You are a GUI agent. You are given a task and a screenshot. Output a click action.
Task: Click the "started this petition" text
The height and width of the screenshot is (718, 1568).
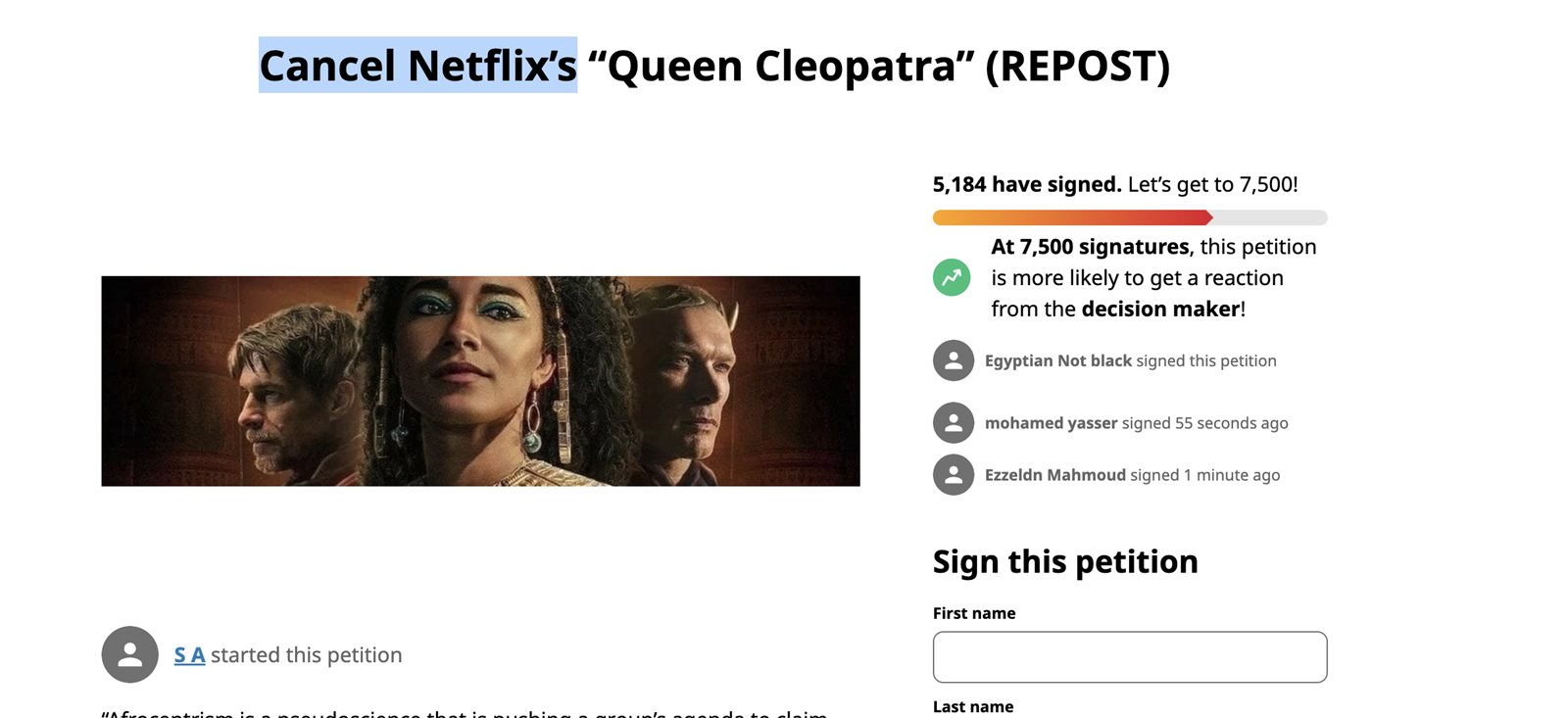306,655
